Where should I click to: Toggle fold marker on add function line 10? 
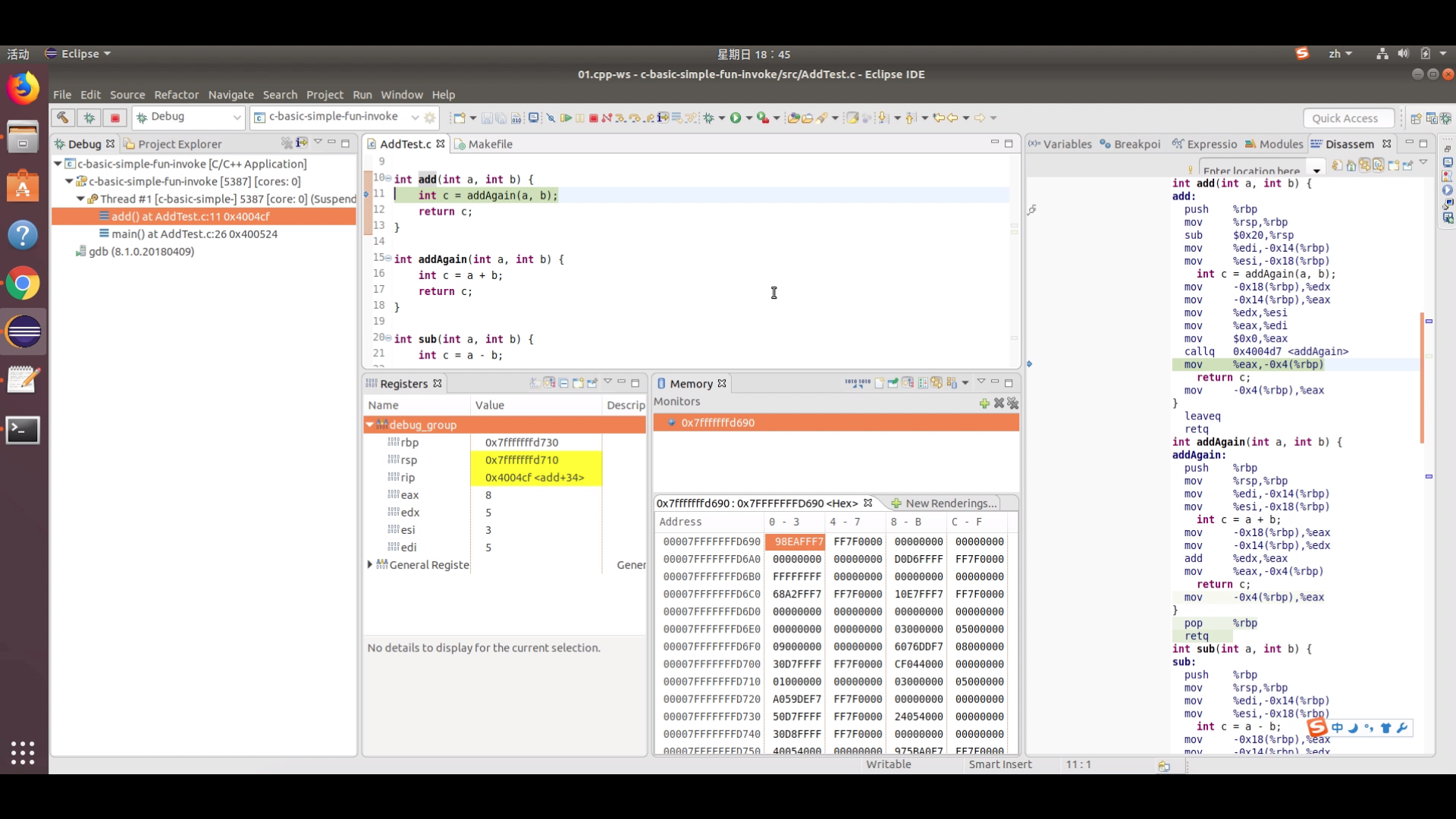tap(388, 177)
